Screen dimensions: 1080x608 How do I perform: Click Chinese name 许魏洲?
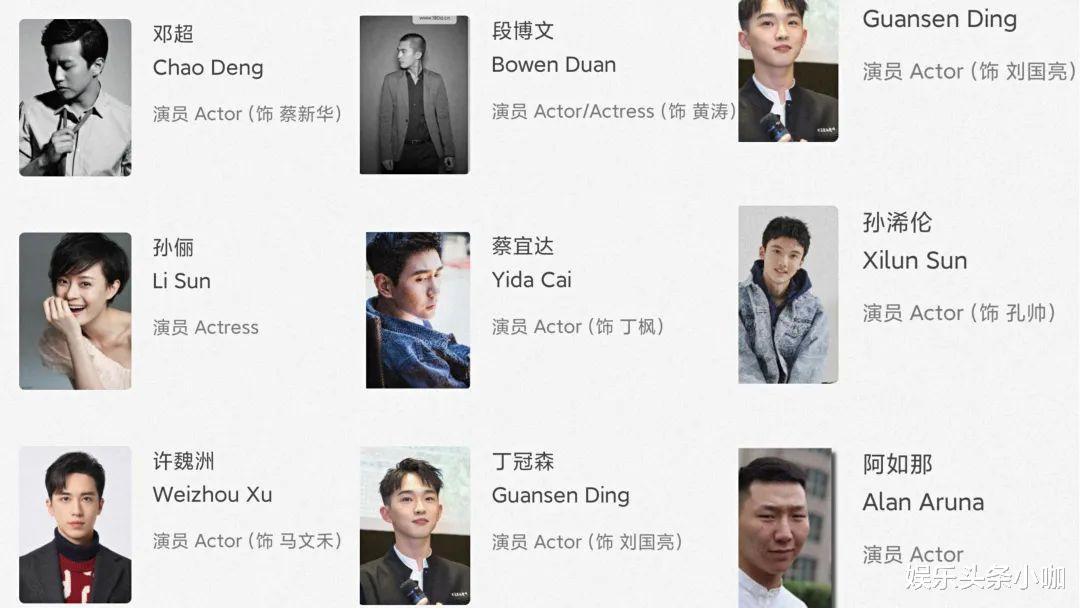(x=183, y=461)
